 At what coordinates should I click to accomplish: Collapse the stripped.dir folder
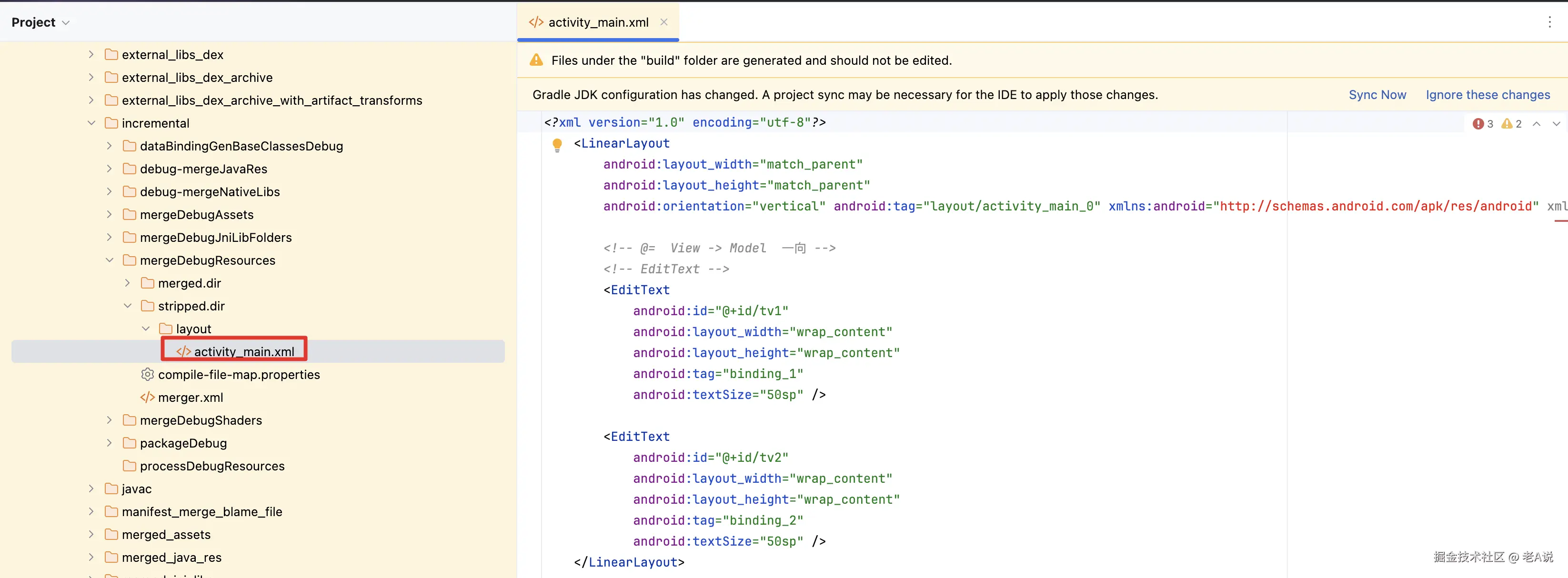(127, 306)
